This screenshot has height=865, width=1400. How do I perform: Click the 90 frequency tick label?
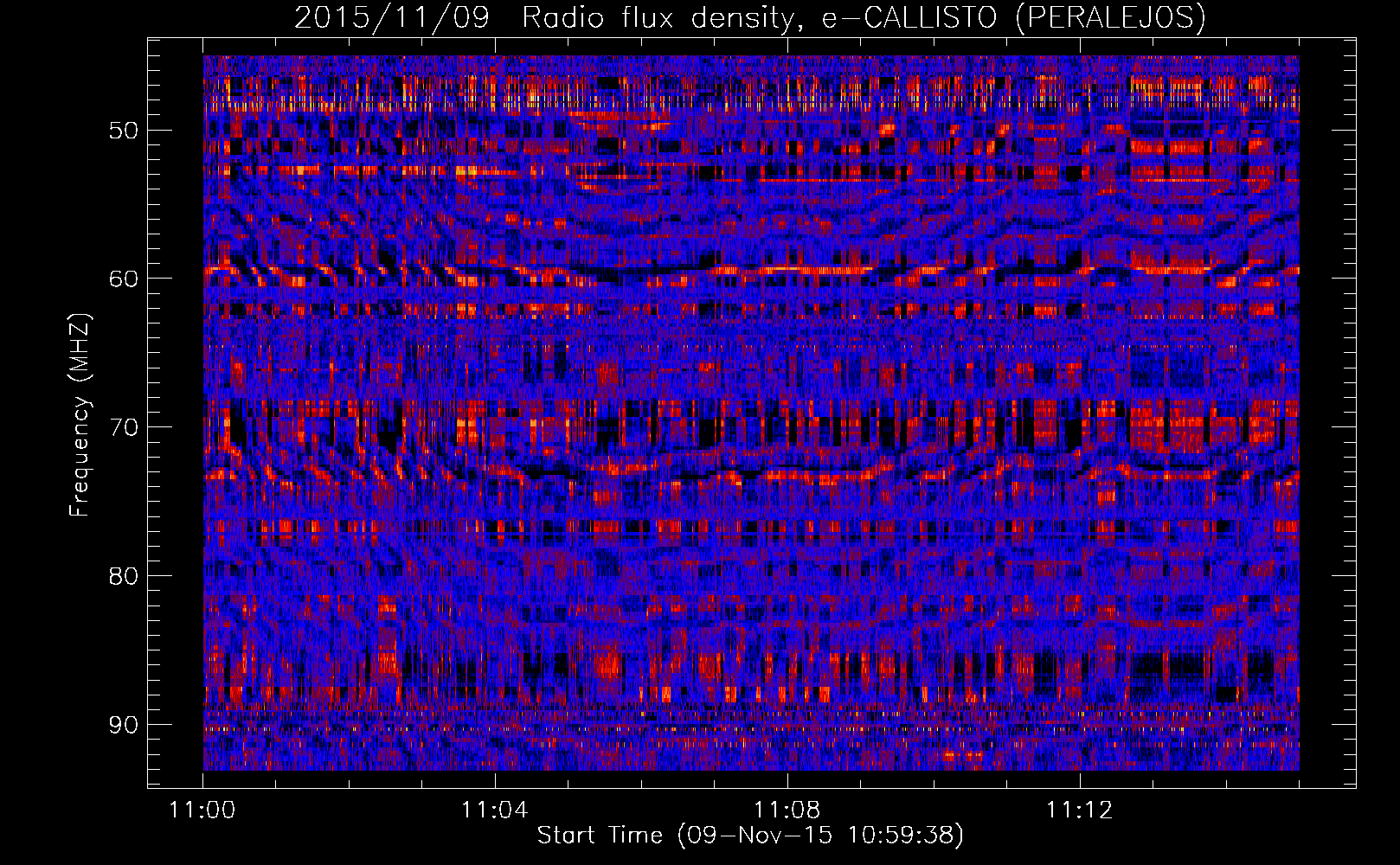pos(123,724)
